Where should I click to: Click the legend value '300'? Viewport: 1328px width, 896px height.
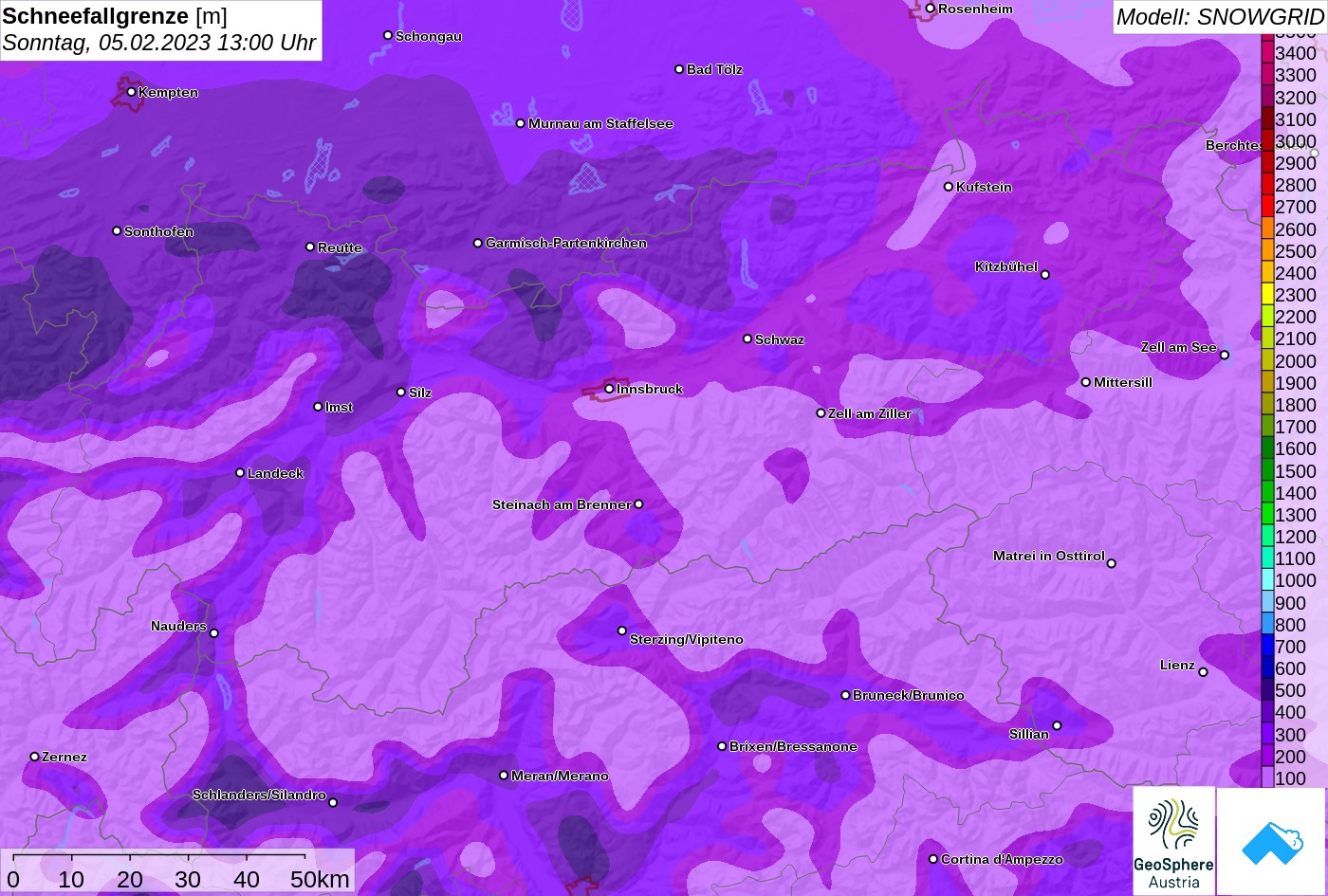tap(1290, 735)
